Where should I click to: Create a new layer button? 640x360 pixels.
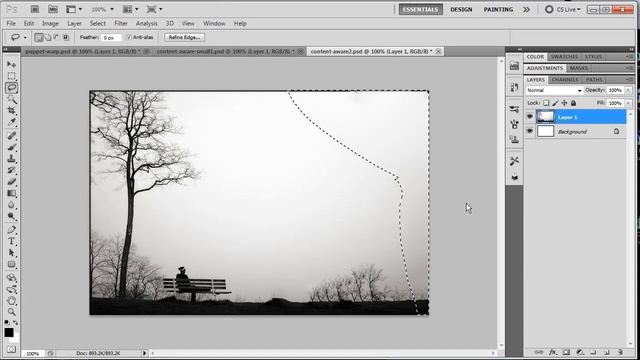(606, 352)
